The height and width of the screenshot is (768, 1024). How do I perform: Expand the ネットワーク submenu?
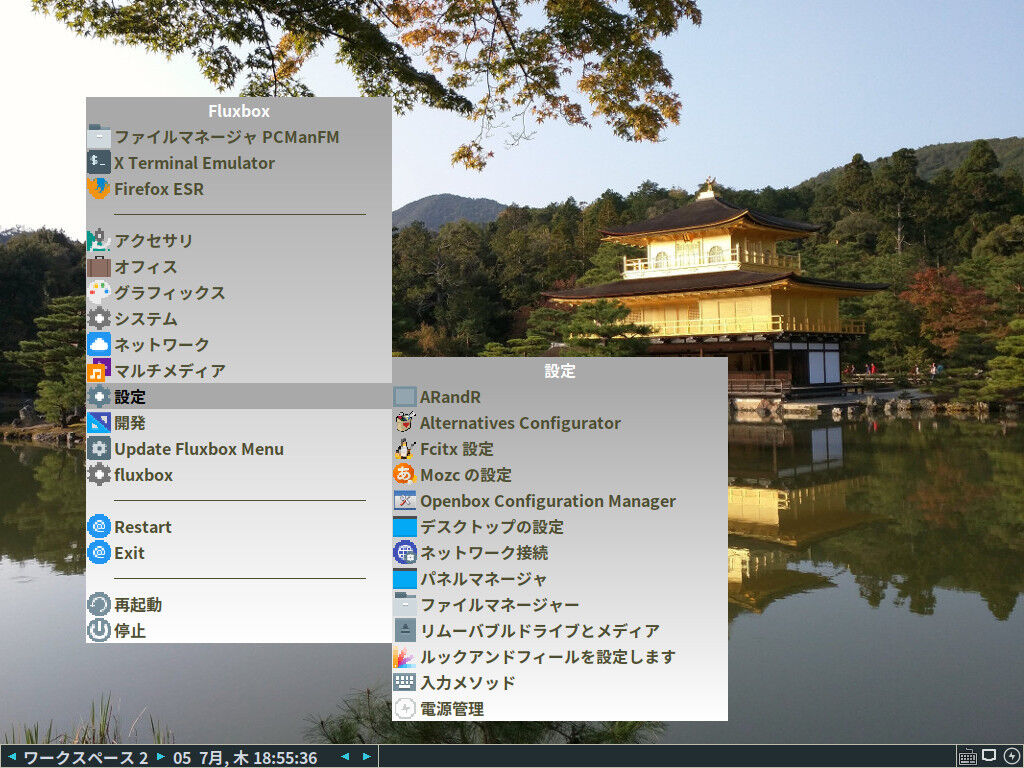pos(239,344)
